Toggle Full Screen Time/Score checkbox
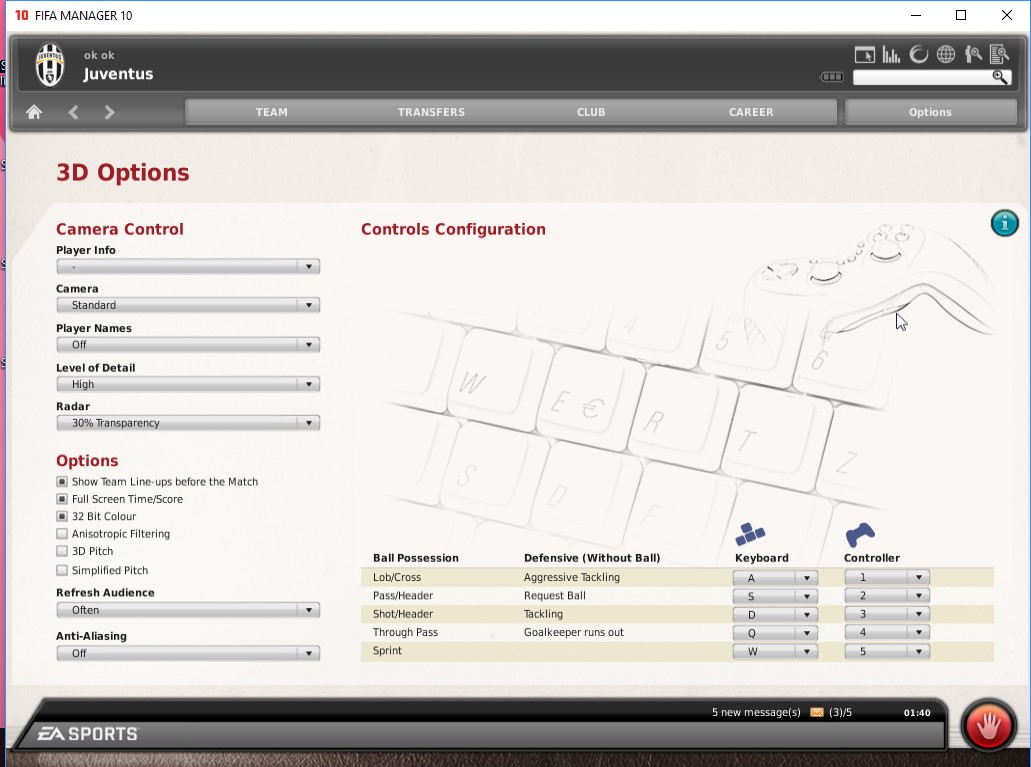The height and width of the screenshot is (767, 1031). 62,499
